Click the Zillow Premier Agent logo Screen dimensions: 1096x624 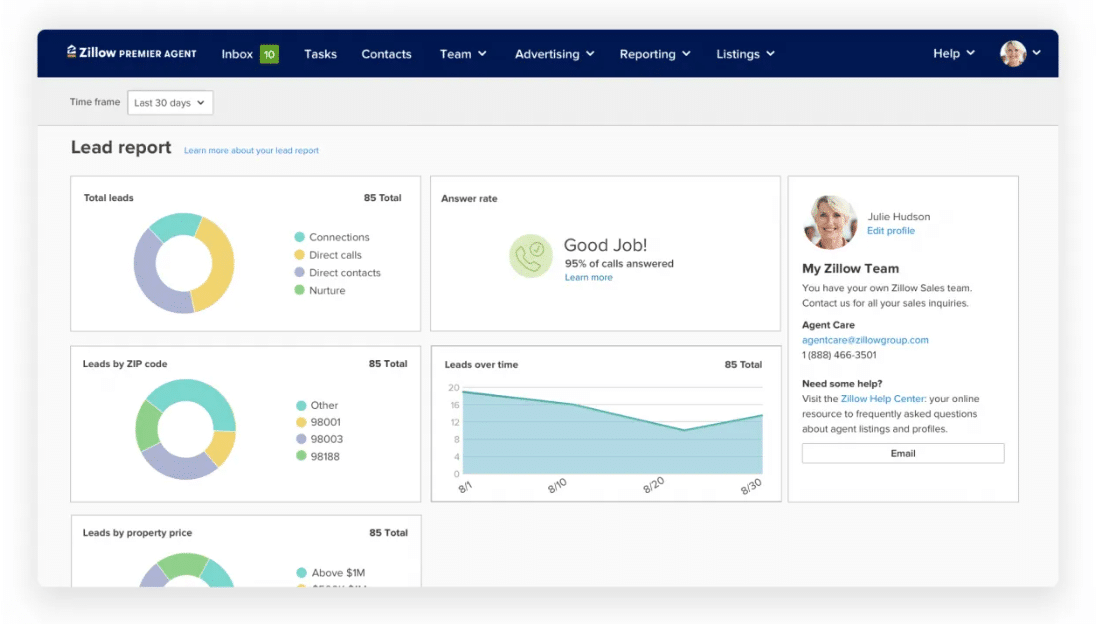(x=130, y=53)
